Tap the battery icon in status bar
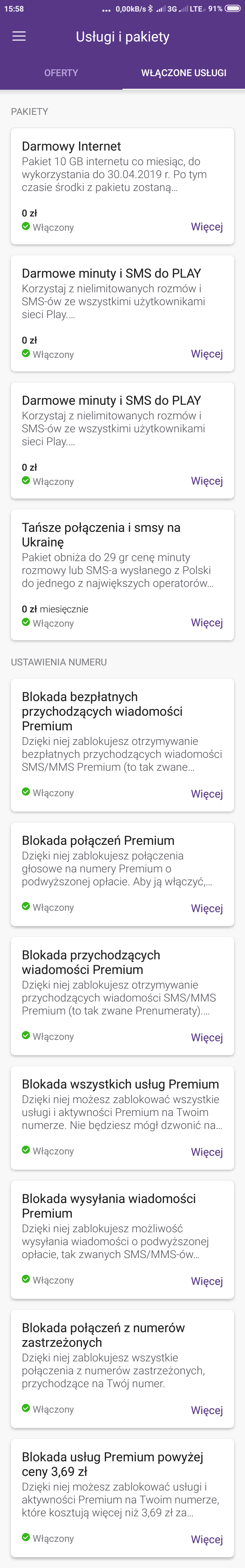 click(233, 8)
